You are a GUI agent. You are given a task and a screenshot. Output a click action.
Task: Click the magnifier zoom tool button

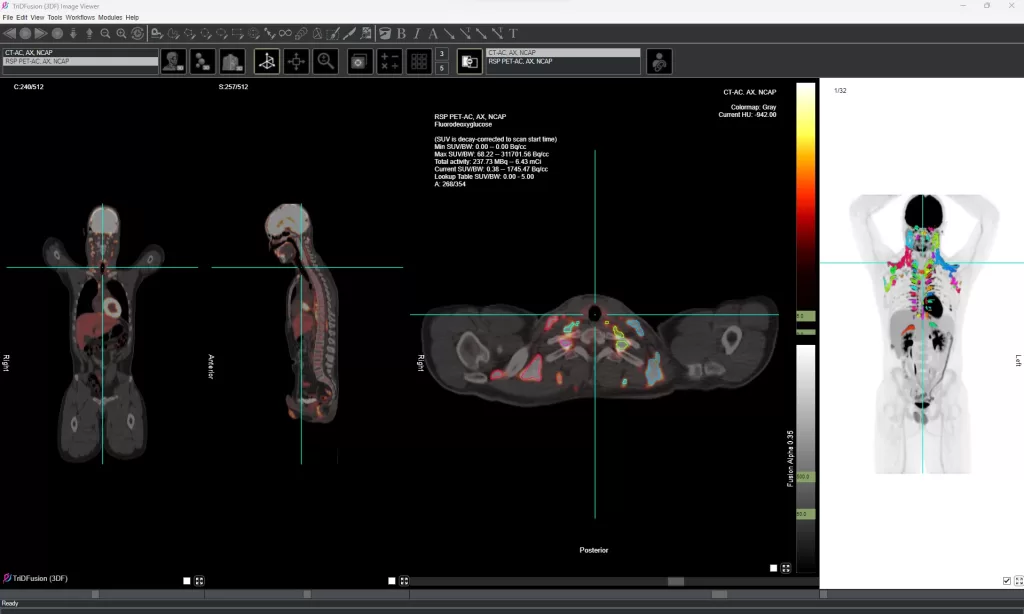click(325, 61)
